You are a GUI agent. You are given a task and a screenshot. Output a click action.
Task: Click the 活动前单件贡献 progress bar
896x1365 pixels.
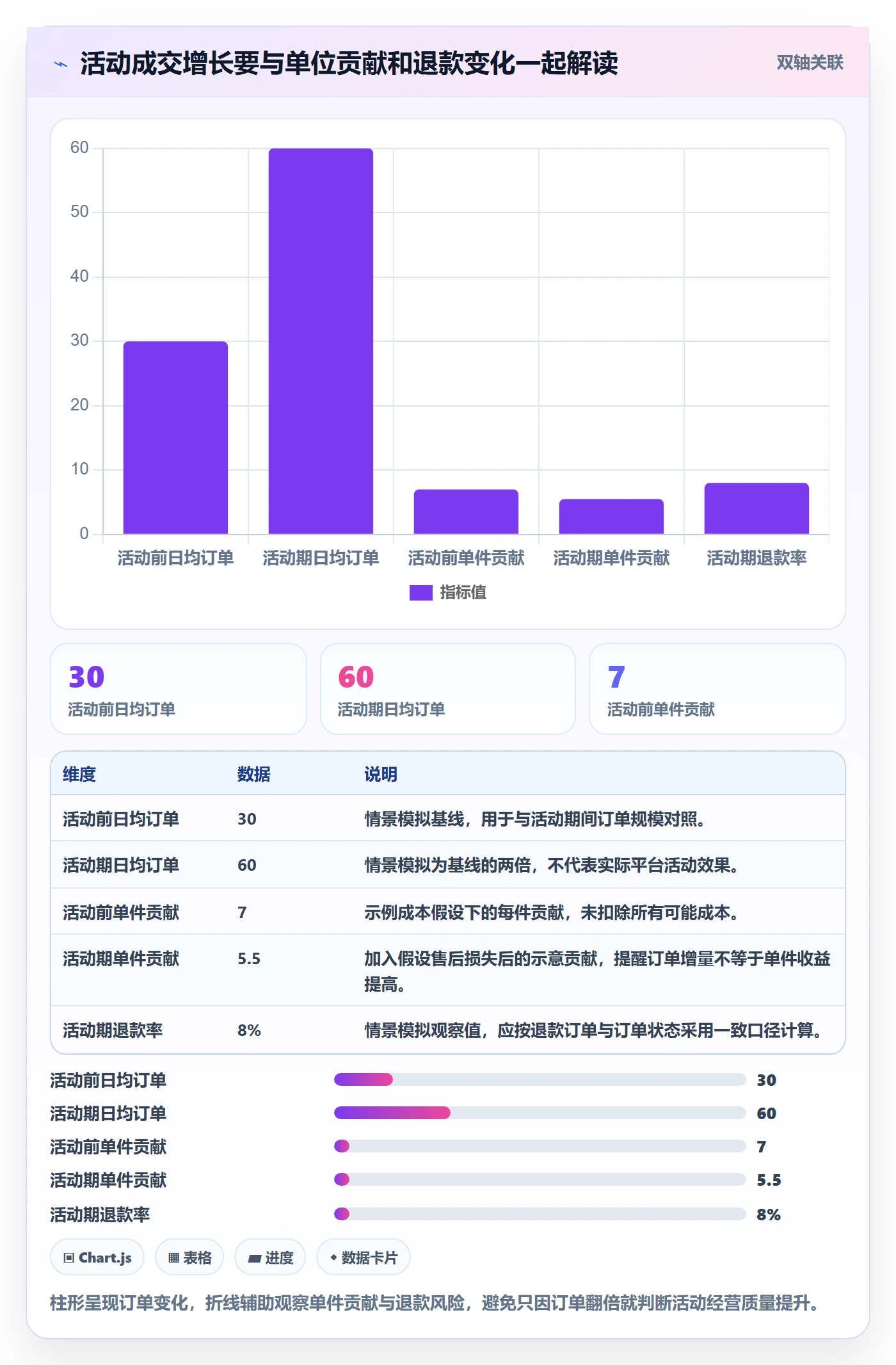[540, 1146]
